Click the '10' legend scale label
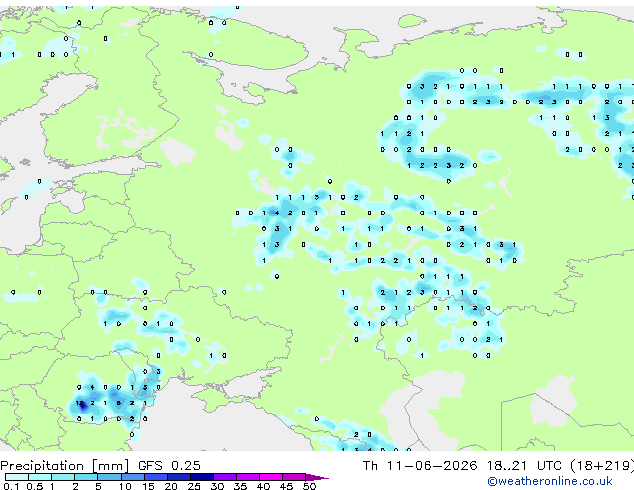The width and height of the screenshot is (634, 490). point(125,486)
